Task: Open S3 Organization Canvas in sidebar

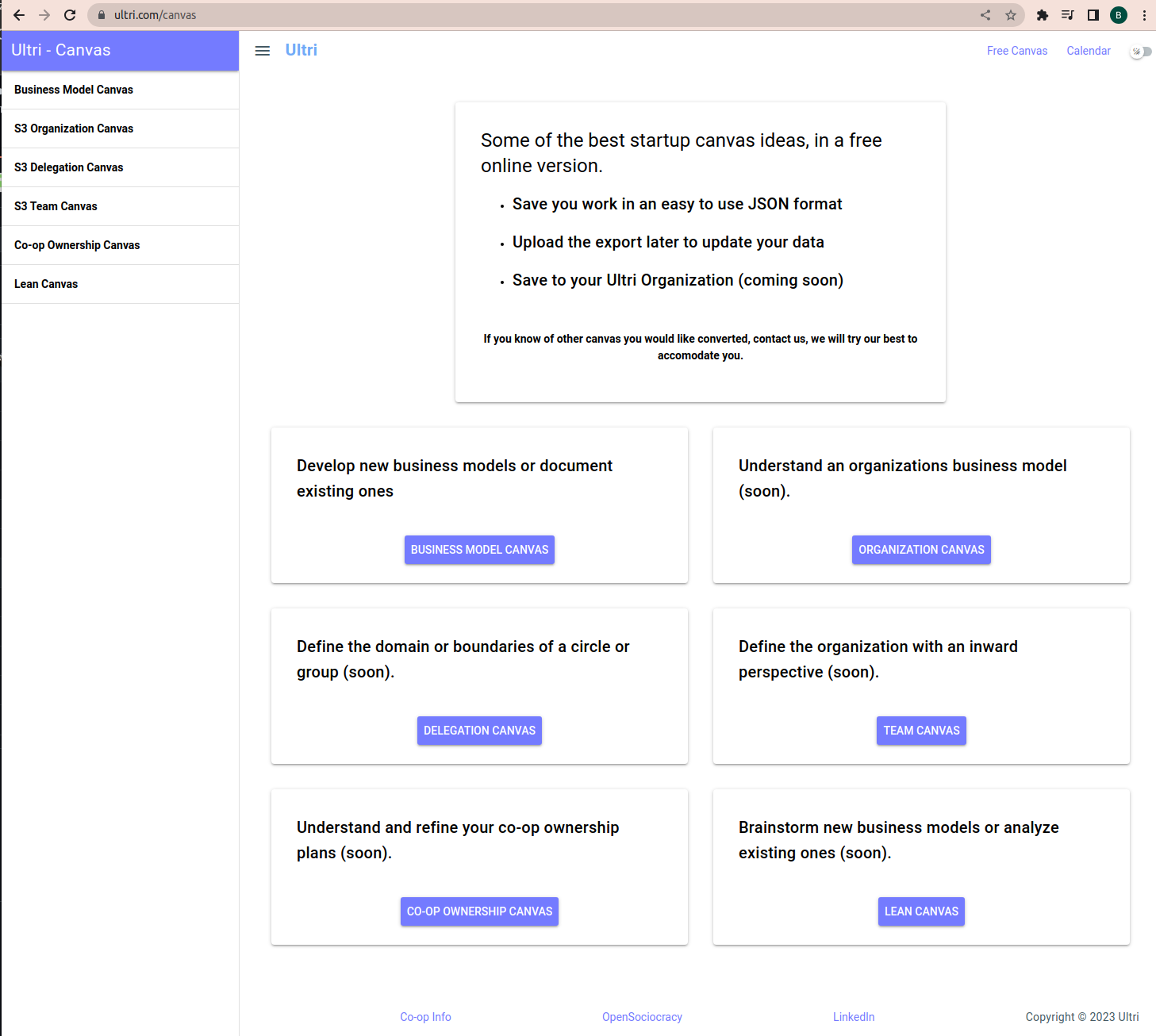Action: [120, 129]
